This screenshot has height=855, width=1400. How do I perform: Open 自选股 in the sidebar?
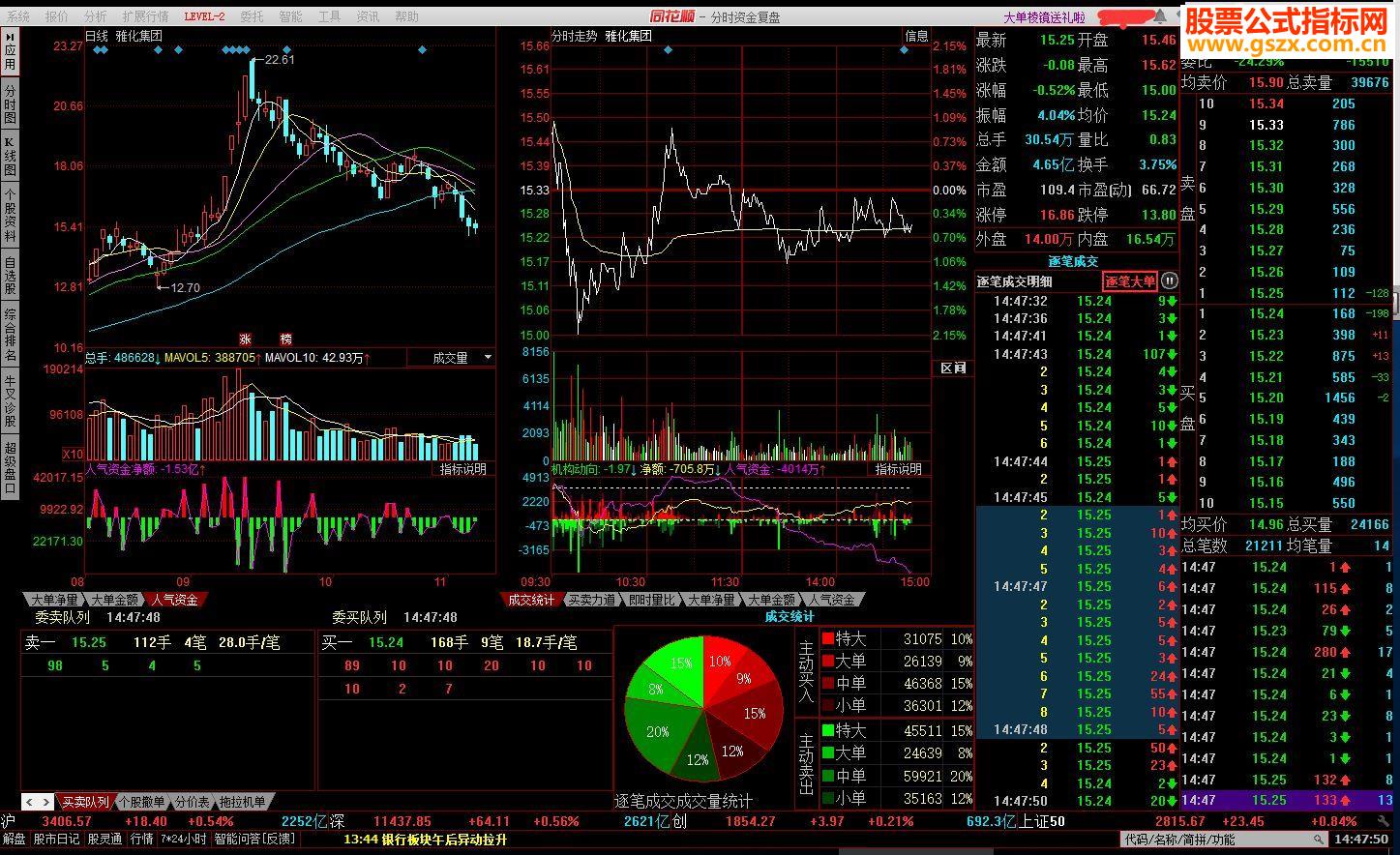(x=10, y=276)
